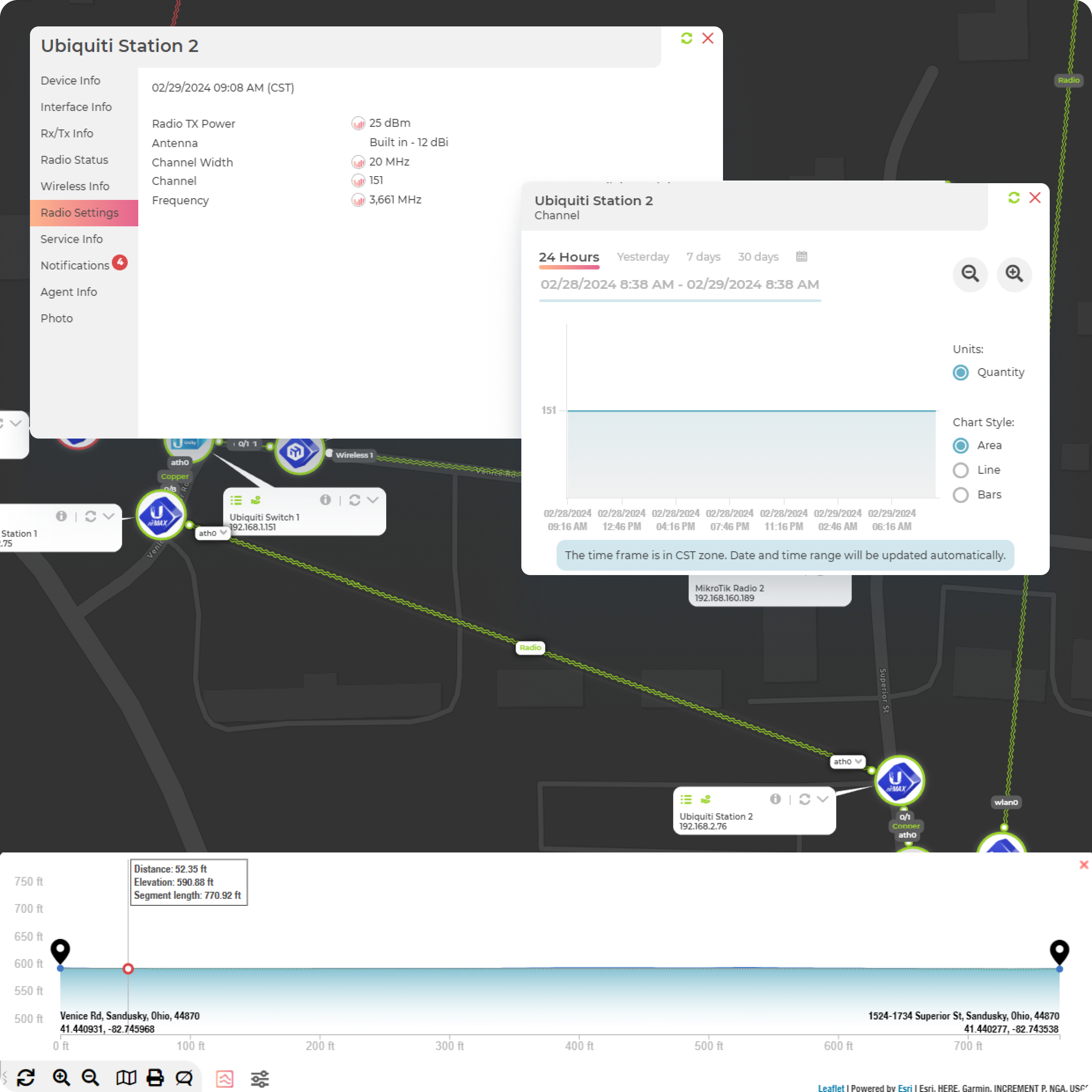Click the Station 1 airMAX node on map
Viewport: 1092px width, 1092px height.
point(161,514)
